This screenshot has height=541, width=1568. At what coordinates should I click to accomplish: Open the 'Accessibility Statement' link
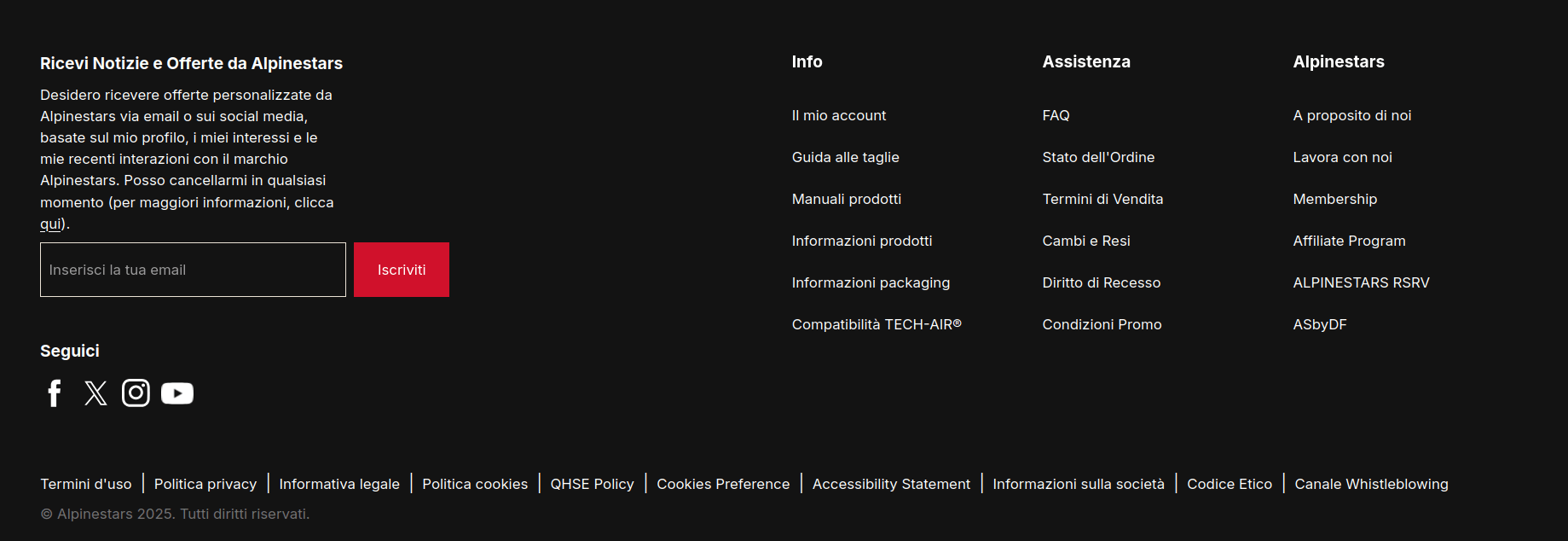[891, 484]
